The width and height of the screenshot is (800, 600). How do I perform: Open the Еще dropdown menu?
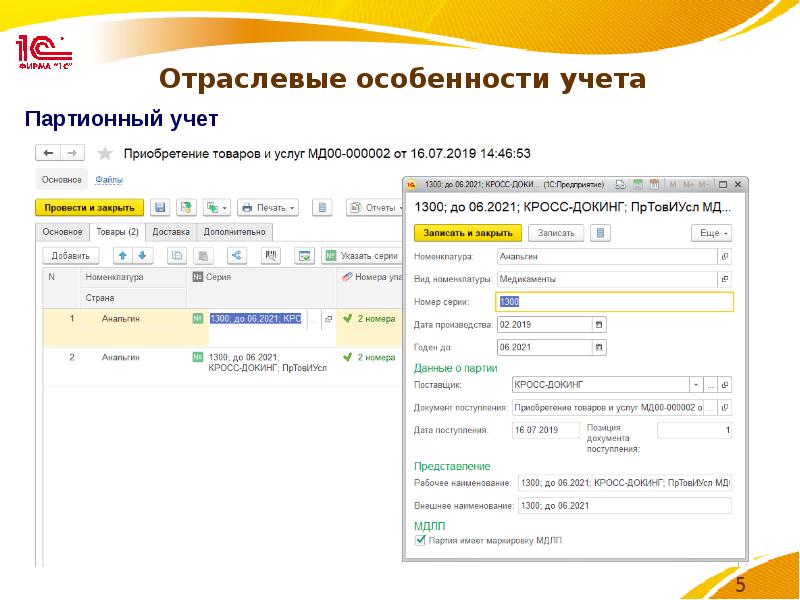711,233
